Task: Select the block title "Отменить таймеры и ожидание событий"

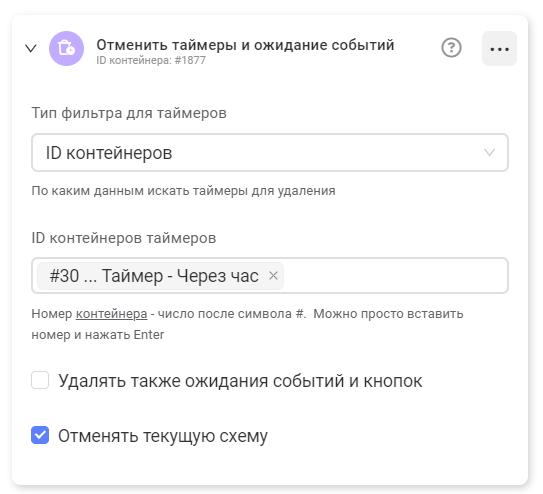Action: (x=245, y=45)
